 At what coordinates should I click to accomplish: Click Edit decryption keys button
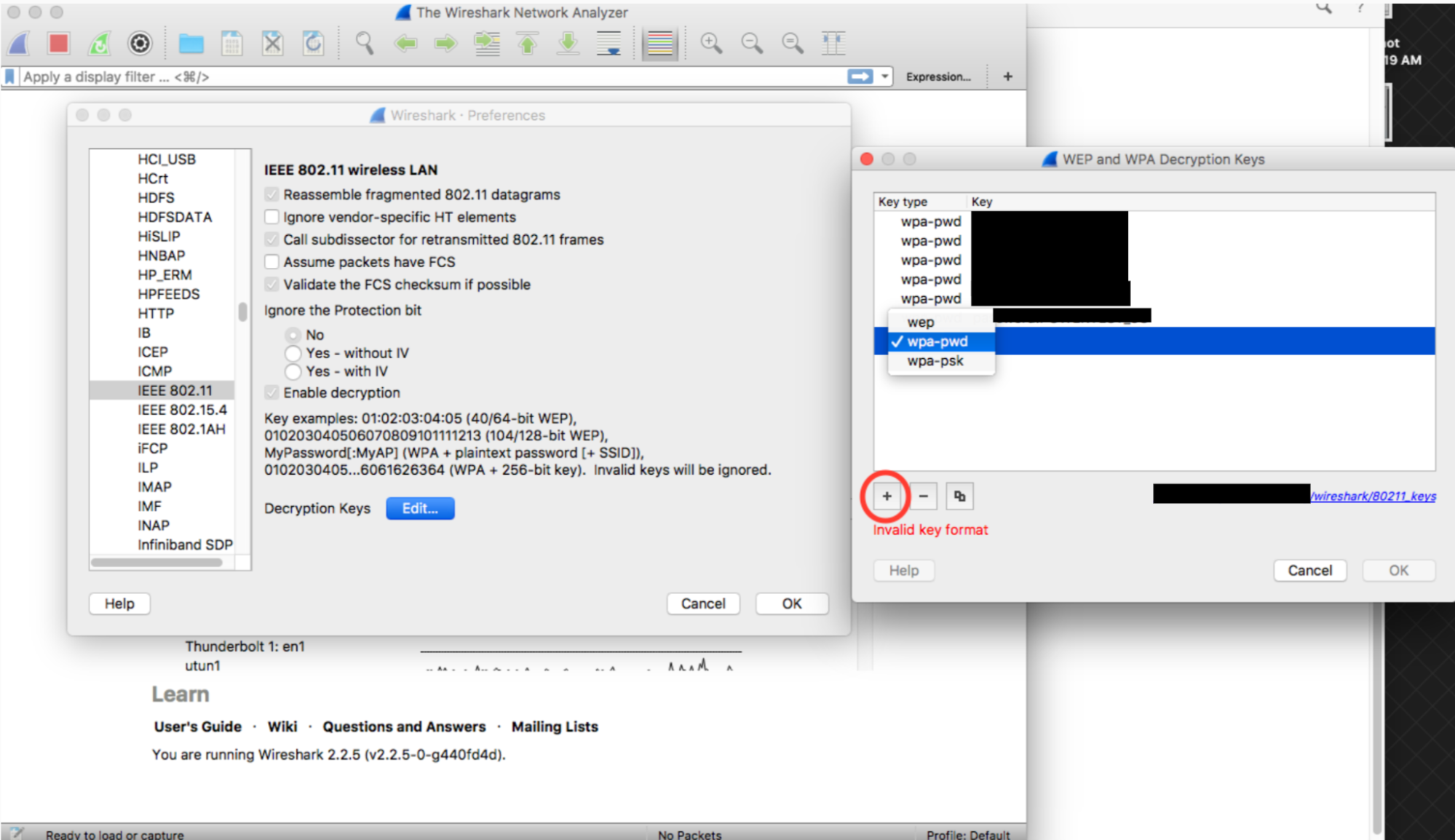point(420,508)
